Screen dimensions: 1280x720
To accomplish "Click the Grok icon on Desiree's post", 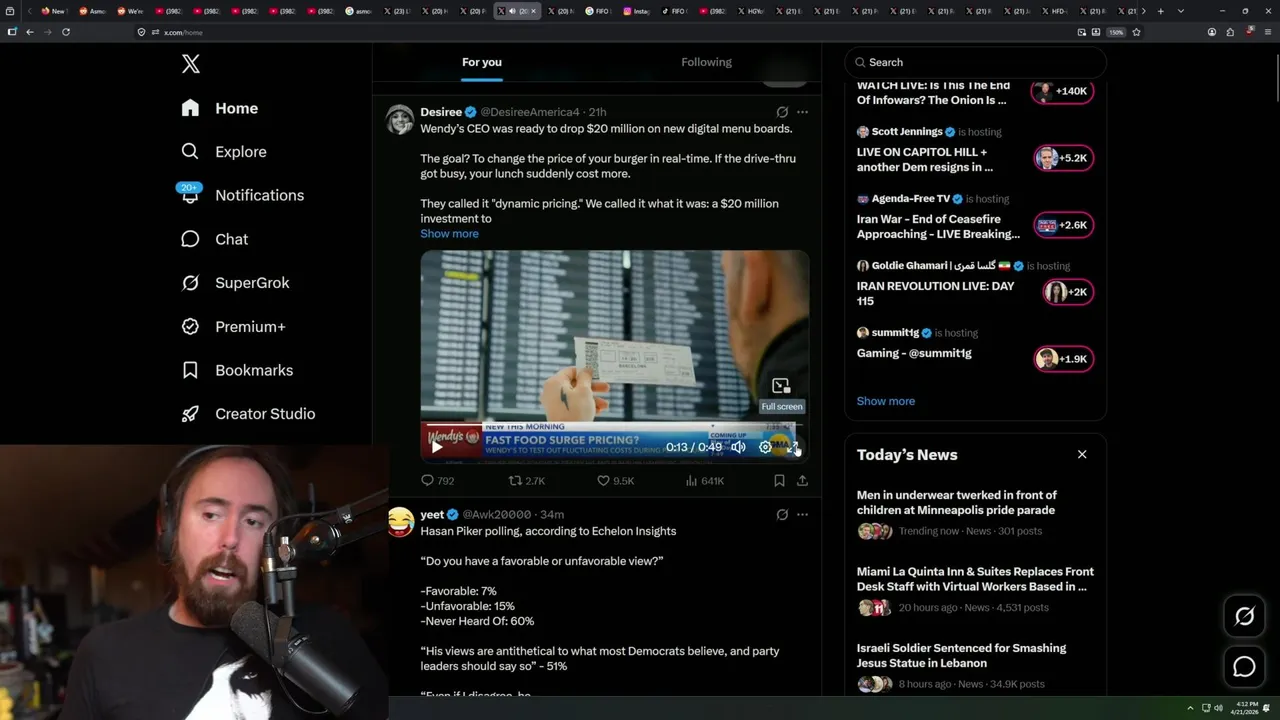I will coord(782,112).
